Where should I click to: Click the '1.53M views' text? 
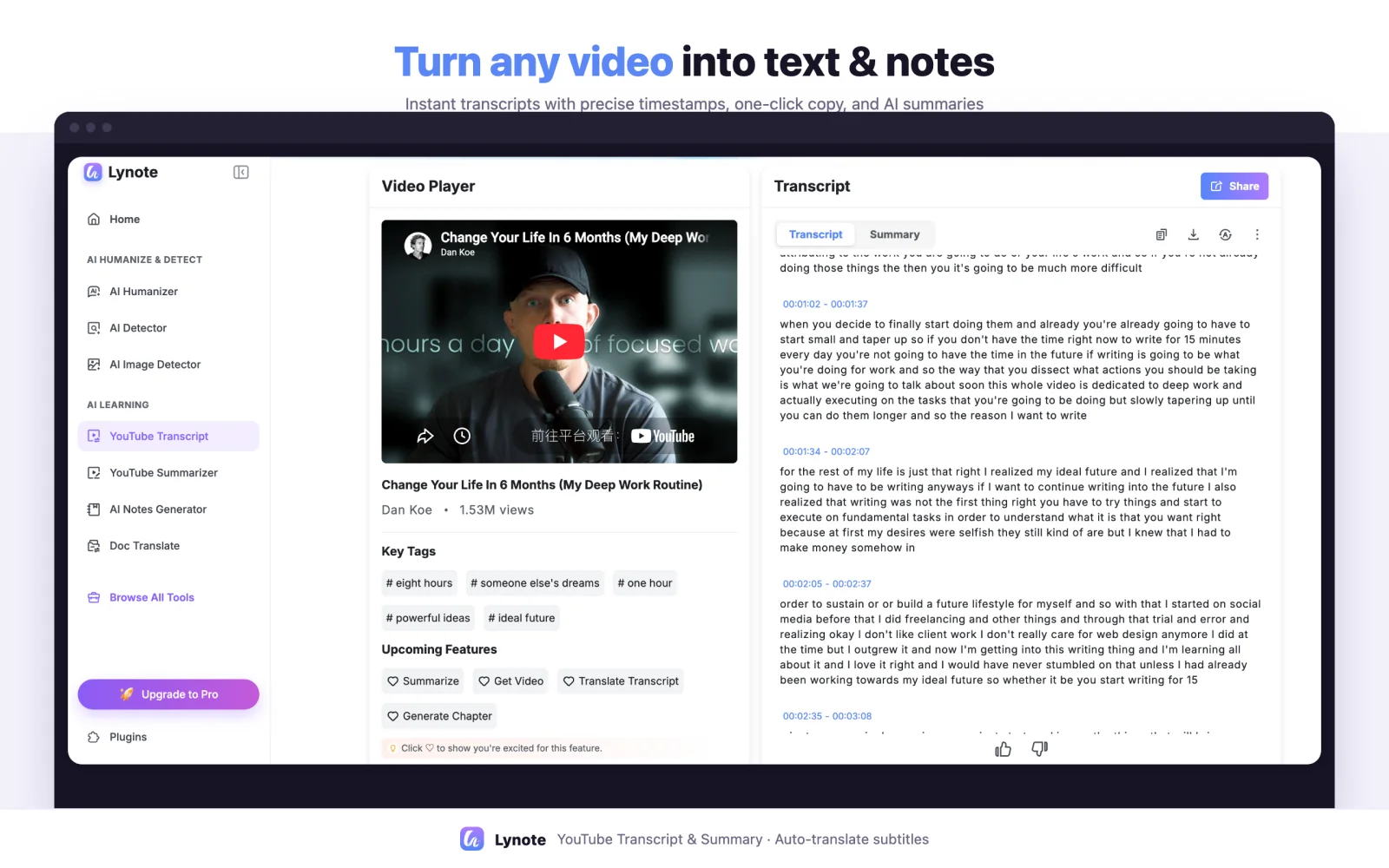(x=497, y=510)
